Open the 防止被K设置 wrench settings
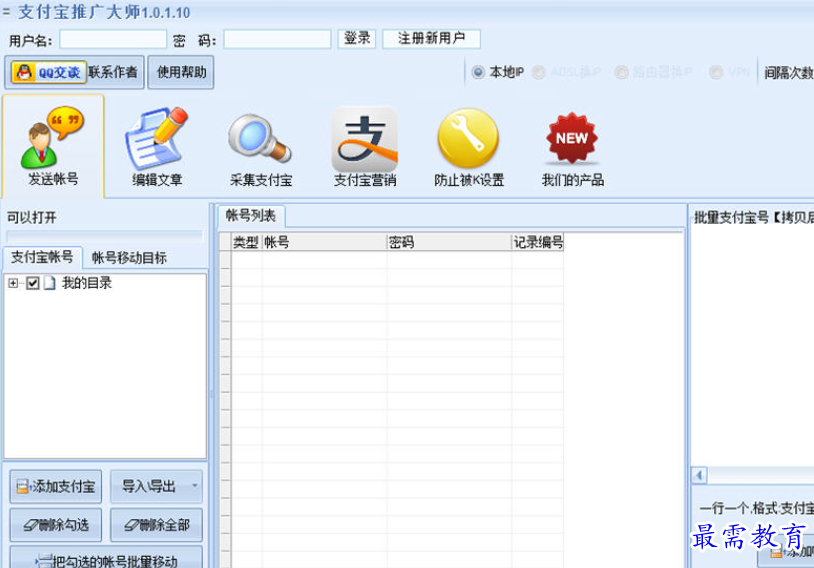The height and width of the screenshot is (568, 814). (x=469, y=147)
